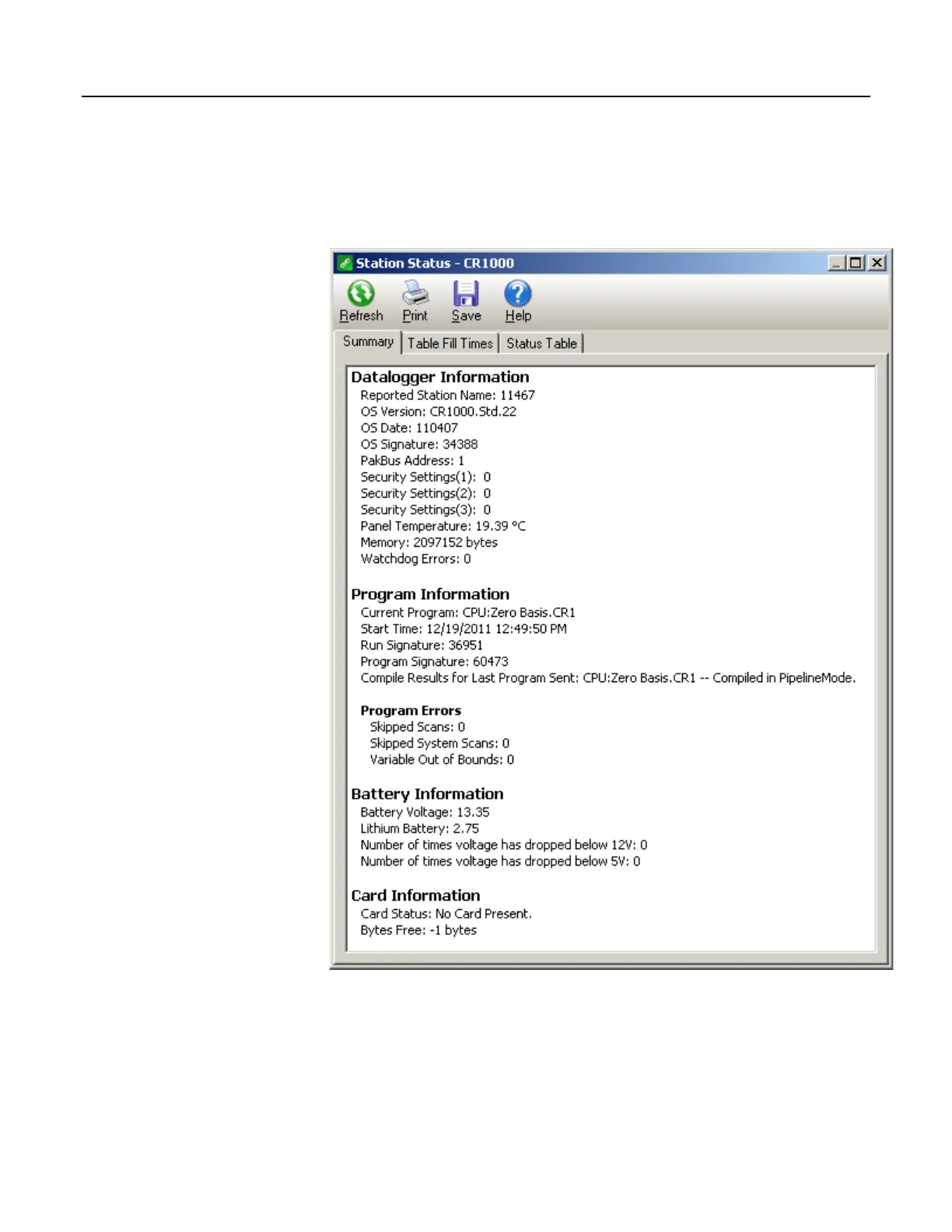Viewport: 952px width, 1232px height.
Task: Switch to the Summary tab
Action: point(368,341)
